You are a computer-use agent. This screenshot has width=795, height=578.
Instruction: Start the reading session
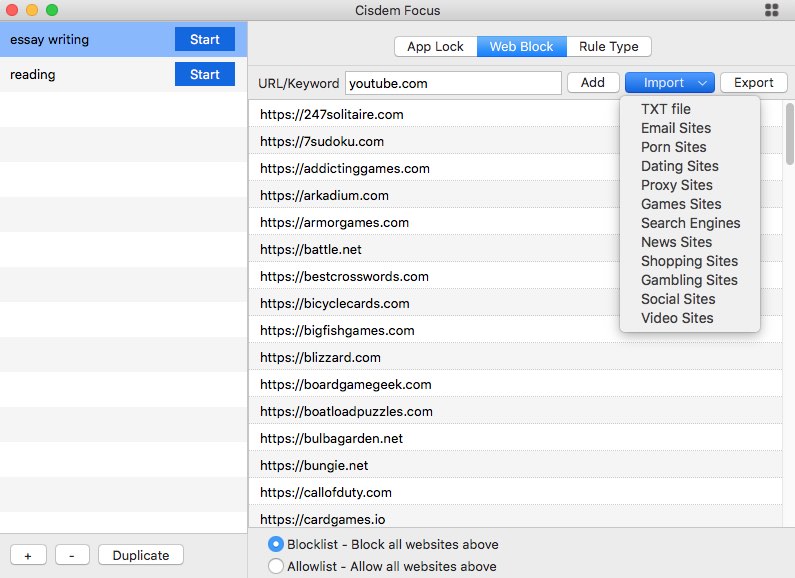pos(204,74)
